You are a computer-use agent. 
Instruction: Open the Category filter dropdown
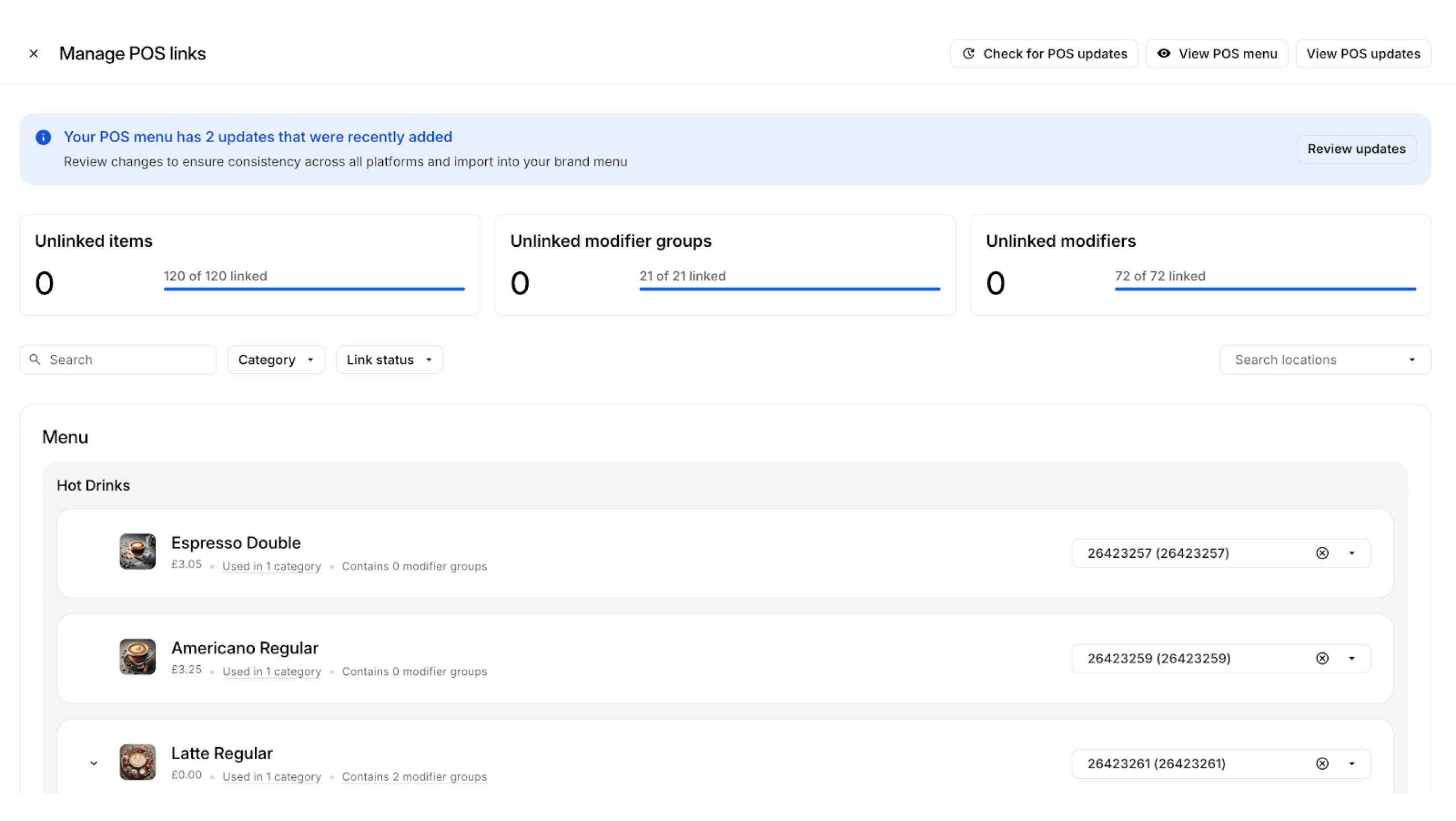[276, 359]
